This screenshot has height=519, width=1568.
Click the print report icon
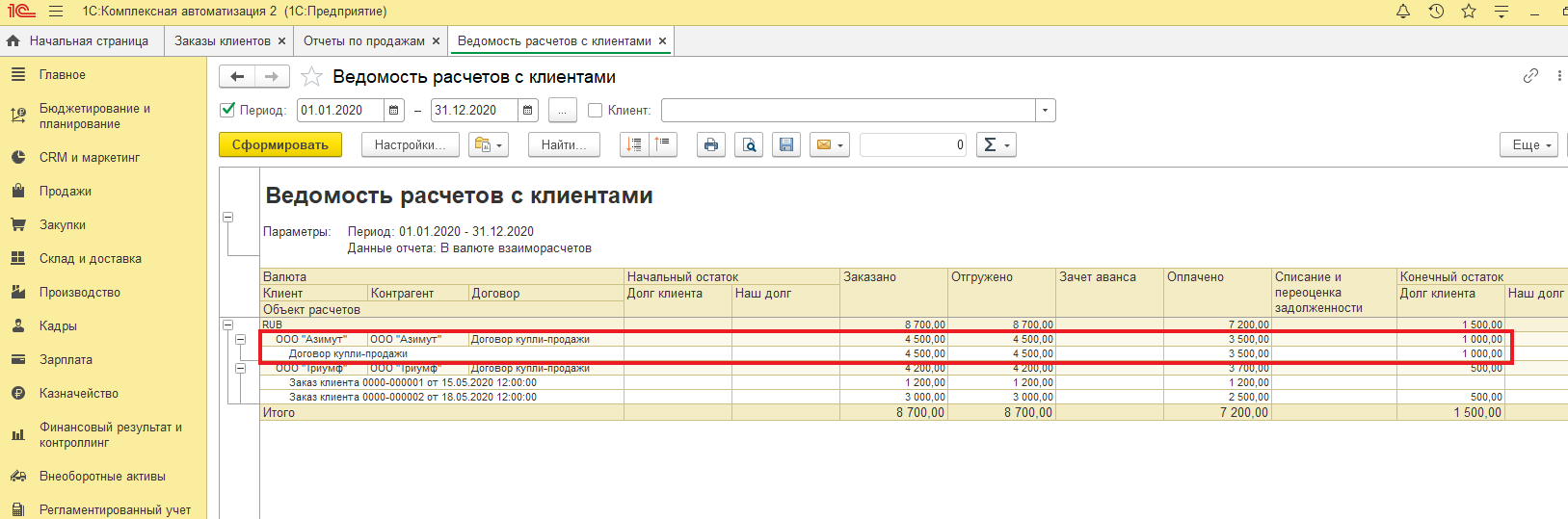[x=711, y=145]
